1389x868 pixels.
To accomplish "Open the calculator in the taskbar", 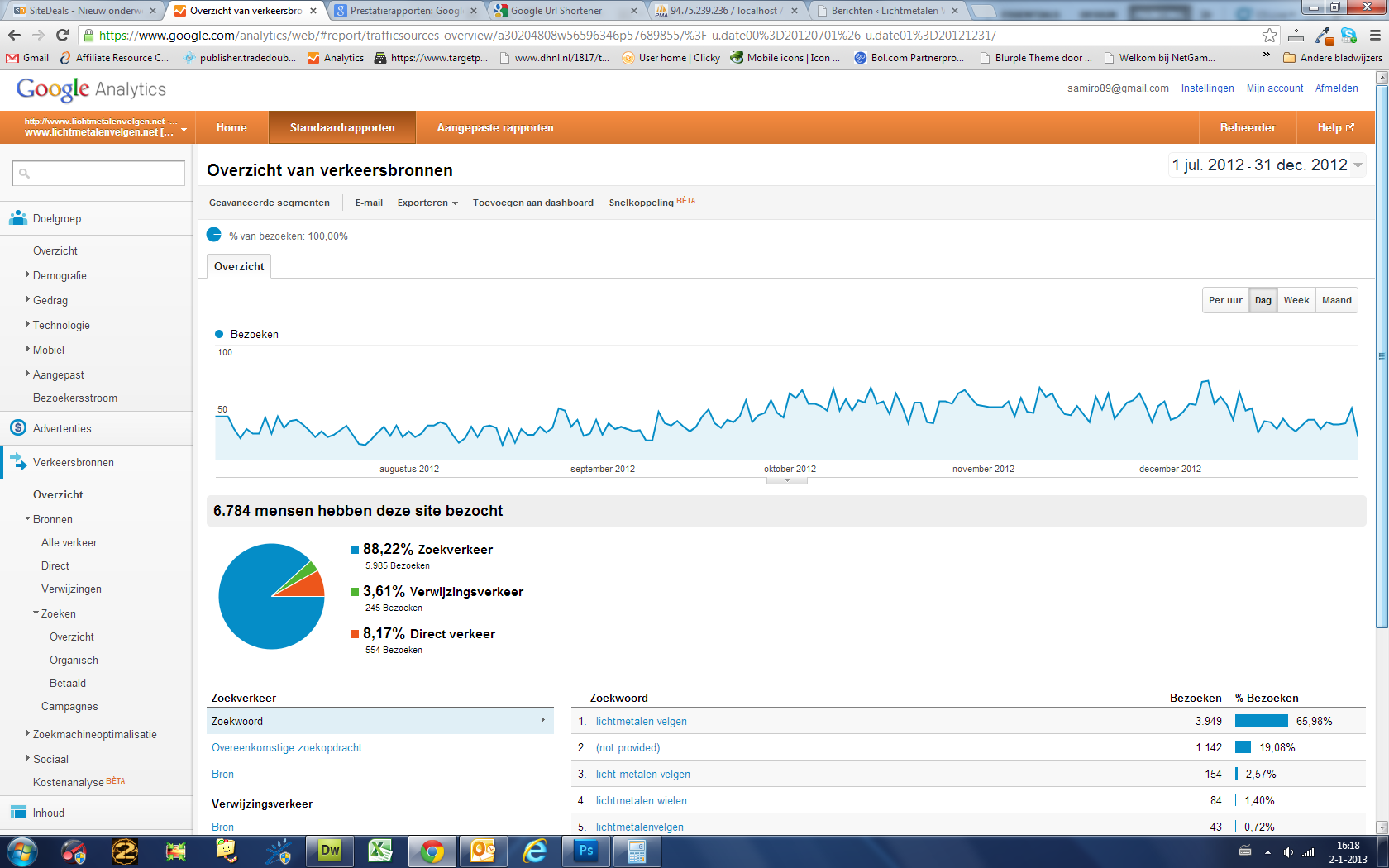I will (637, 851).
